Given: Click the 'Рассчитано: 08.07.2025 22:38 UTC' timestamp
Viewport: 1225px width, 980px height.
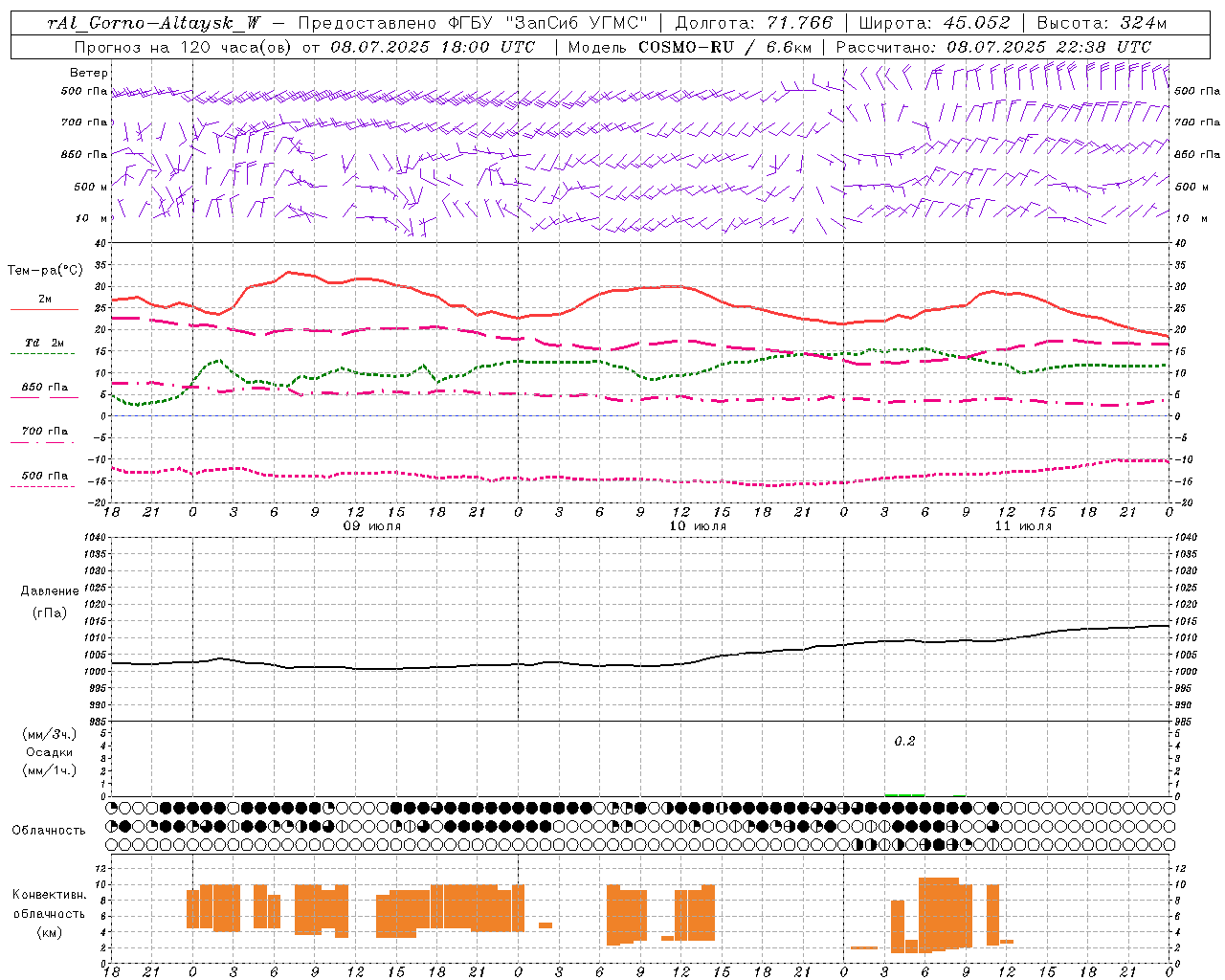Looking at the screenshot, I should pyautogui.click(x=993, y=47).
